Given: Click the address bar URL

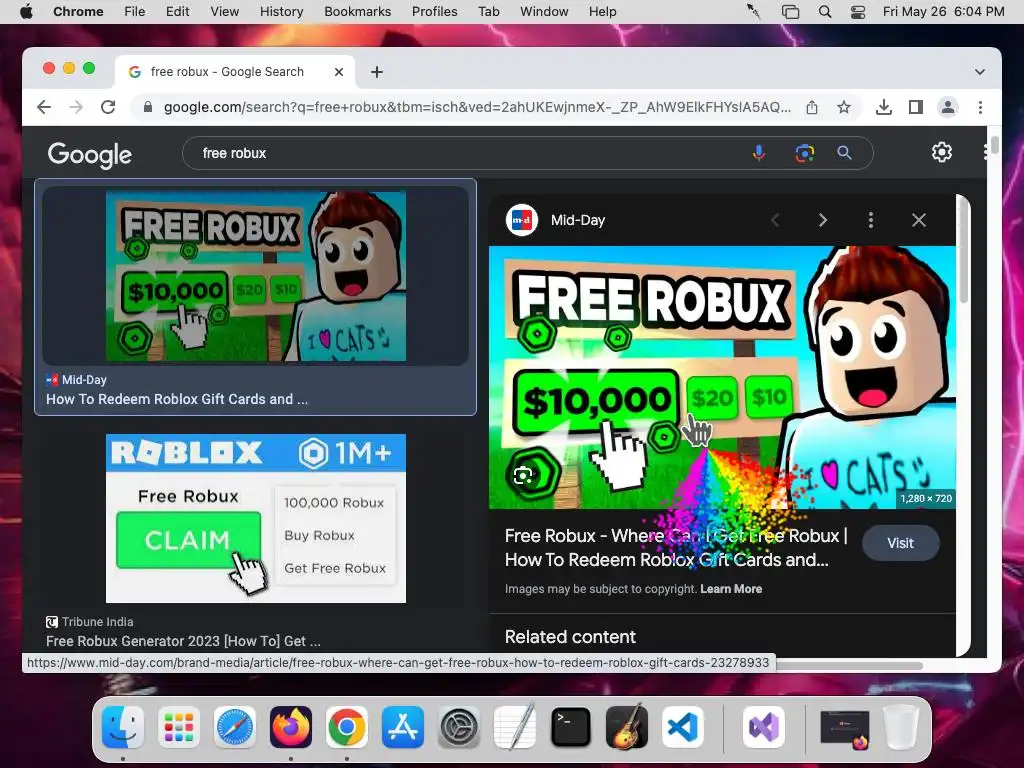Looking at the screenshot, I should 477,107.
